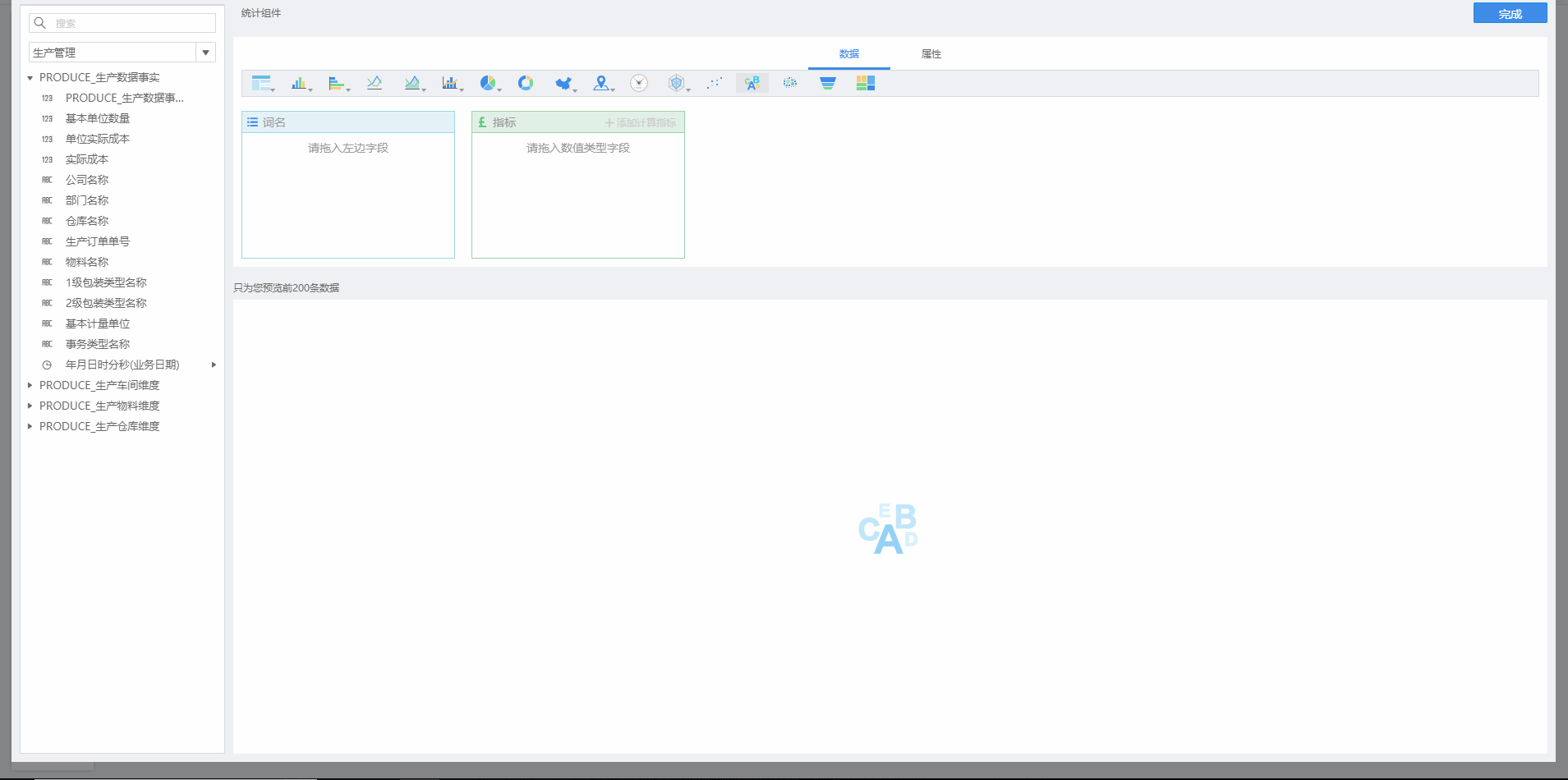Select the table chart type icon
This screenshot has width=1568, height=780.
261,83
